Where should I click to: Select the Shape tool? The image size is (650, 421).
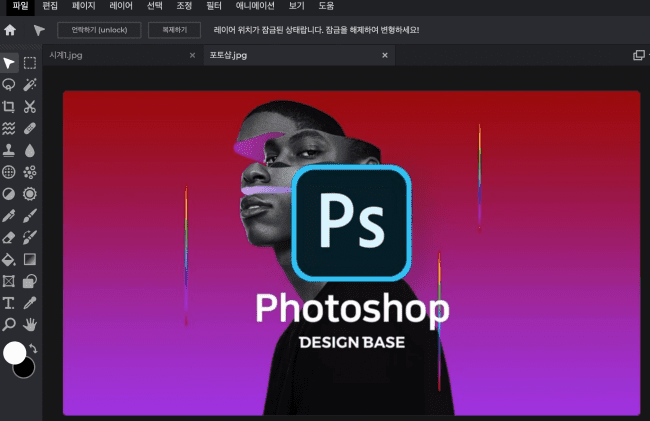(x=30, y=281)
